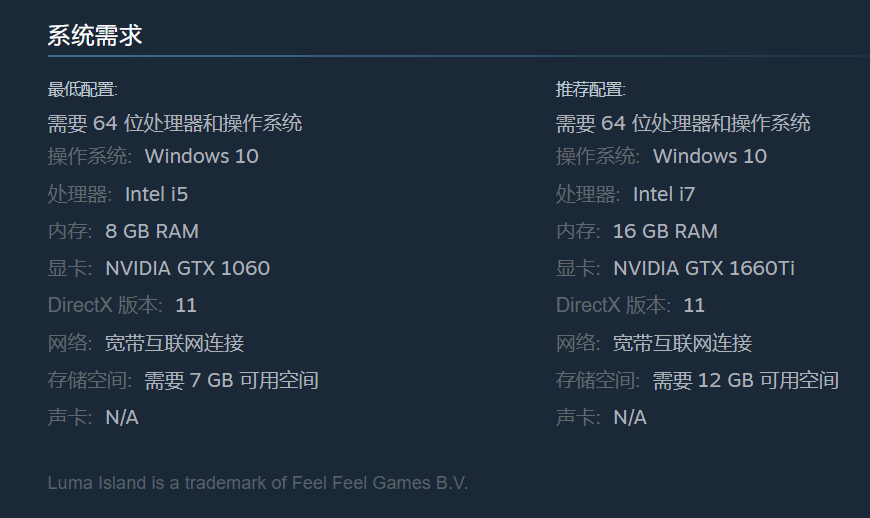Select the 8 GB RAM memory text

click(152, 231)
